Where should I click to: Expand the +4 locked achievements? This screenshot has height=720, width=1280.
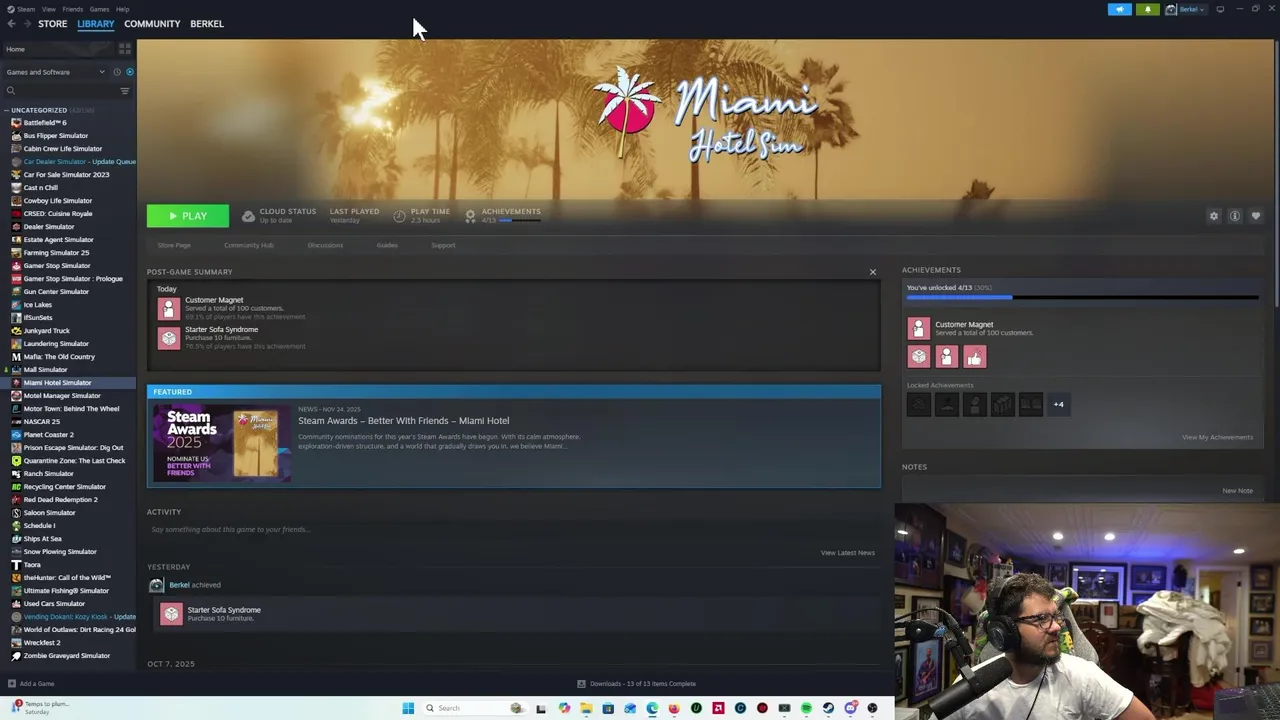[1058, 404]
